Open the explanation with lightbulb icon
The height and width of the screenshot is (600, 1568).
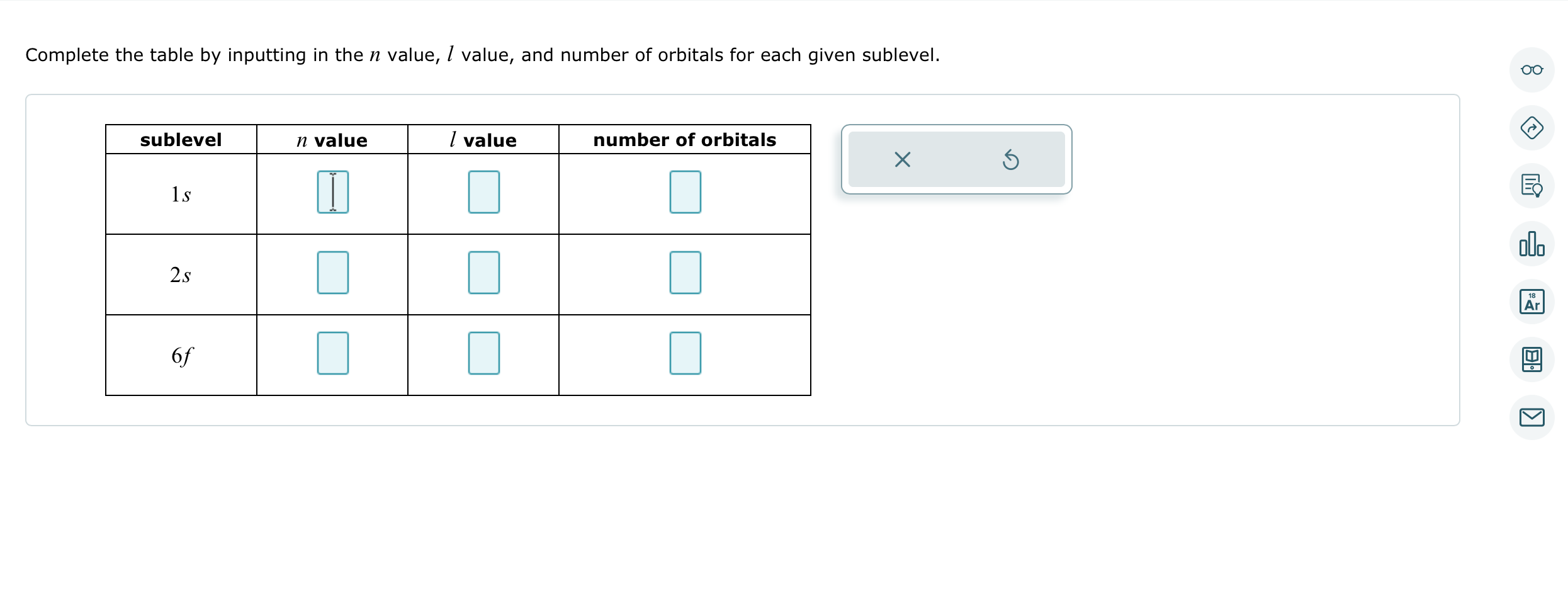tap(1532, 186)
